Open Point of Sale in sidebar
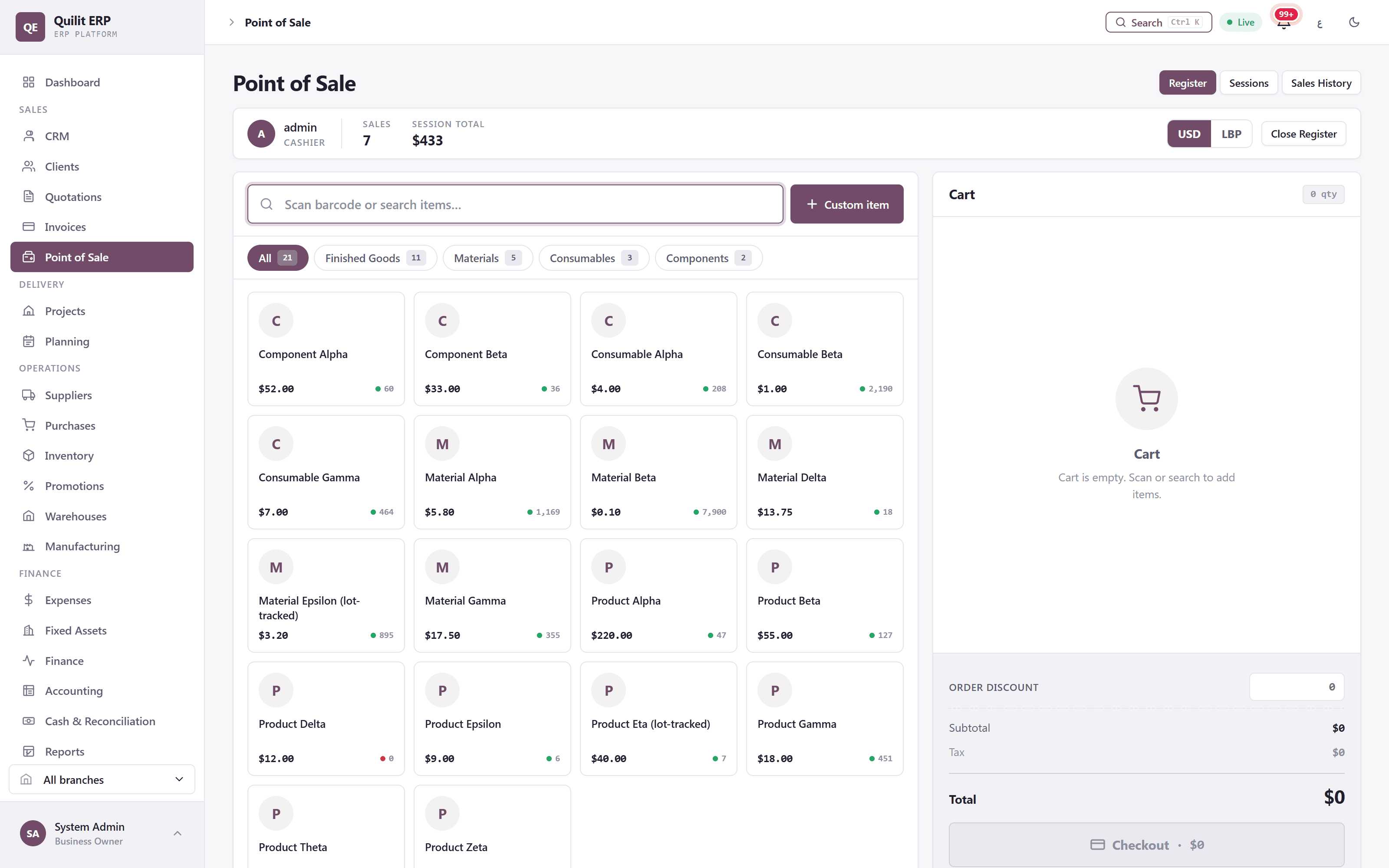Viewport: 1389px width, 868px height. point(102,256)
